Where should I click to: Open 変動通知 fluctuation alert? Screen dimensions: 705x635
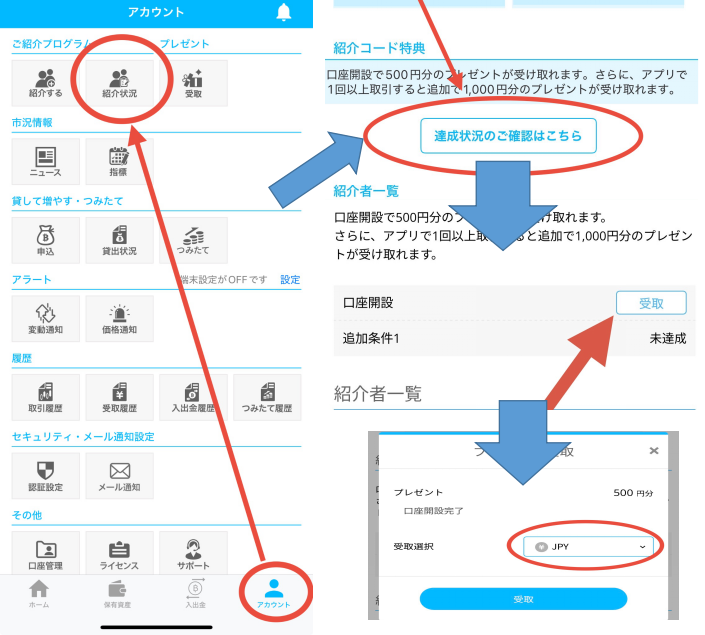point(45,318)
